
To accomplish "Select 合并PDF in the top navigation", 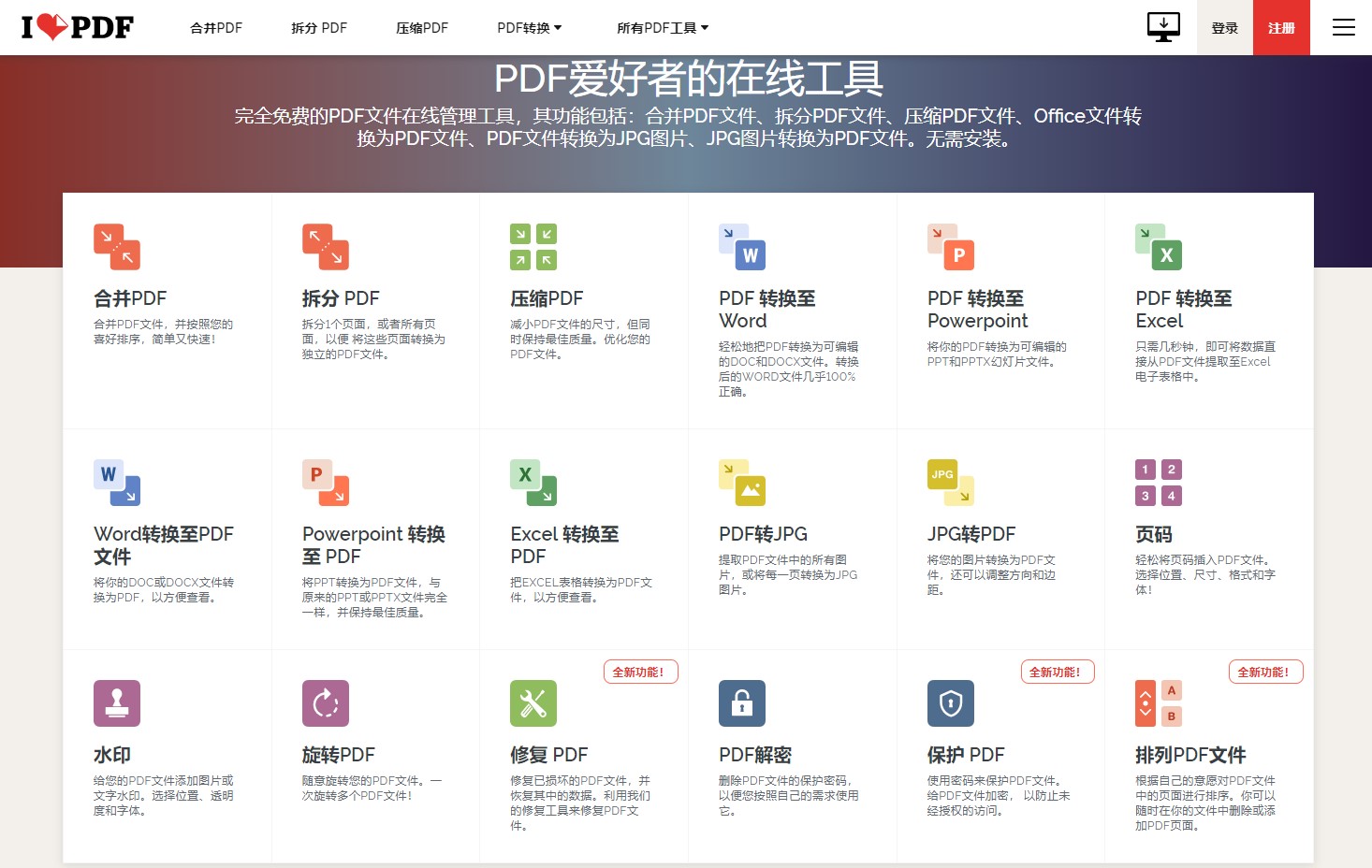I will (x=216, y=28).
